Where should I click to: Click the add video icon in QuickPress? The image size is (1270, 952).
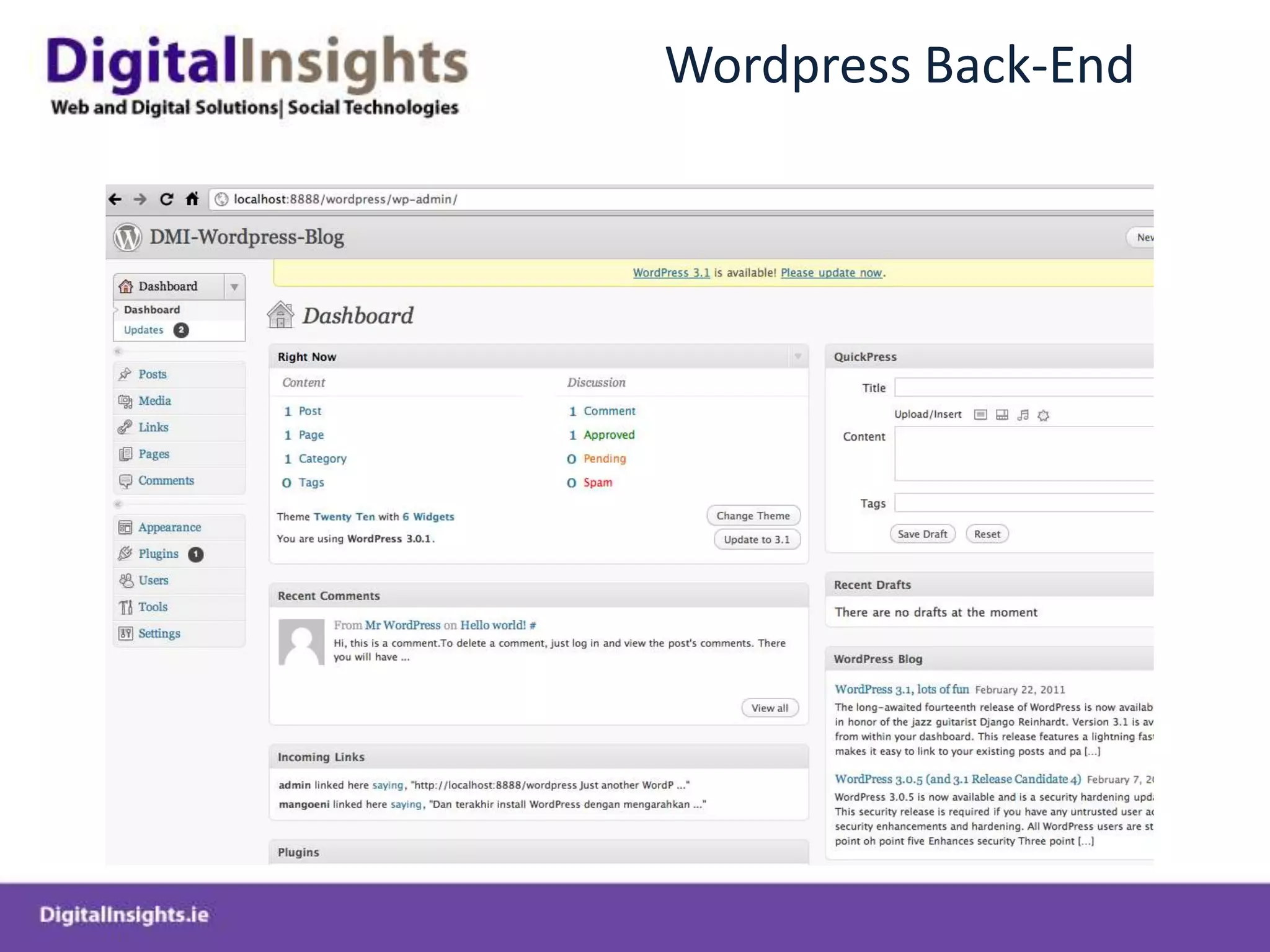tap(1002, 415)
